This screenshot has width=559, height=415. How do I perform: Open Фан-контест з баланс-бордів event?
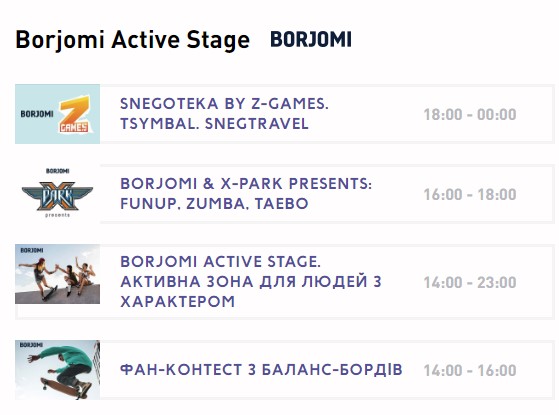(x=261, y=370)
